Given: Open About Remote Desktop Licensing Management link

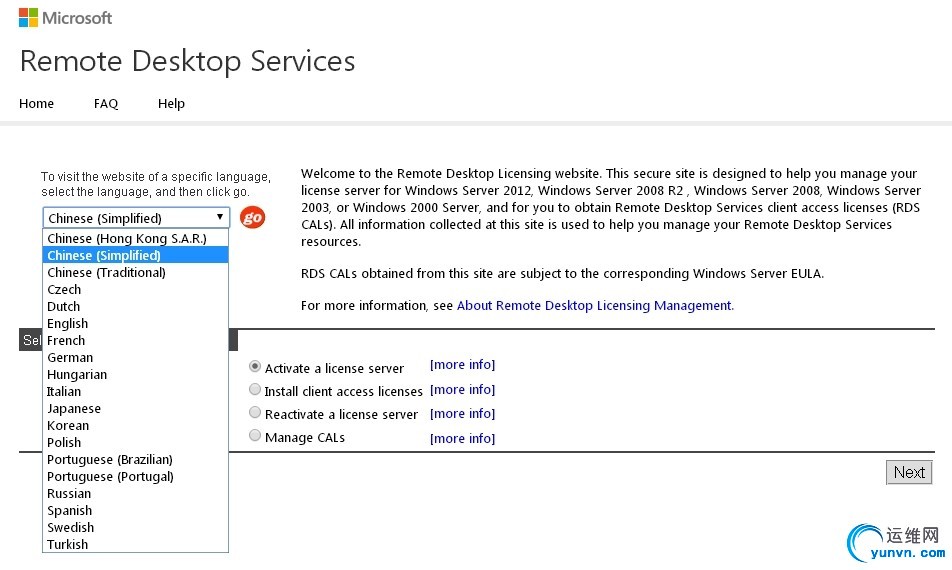Looking at the screenshot, I should pos(595,305).
